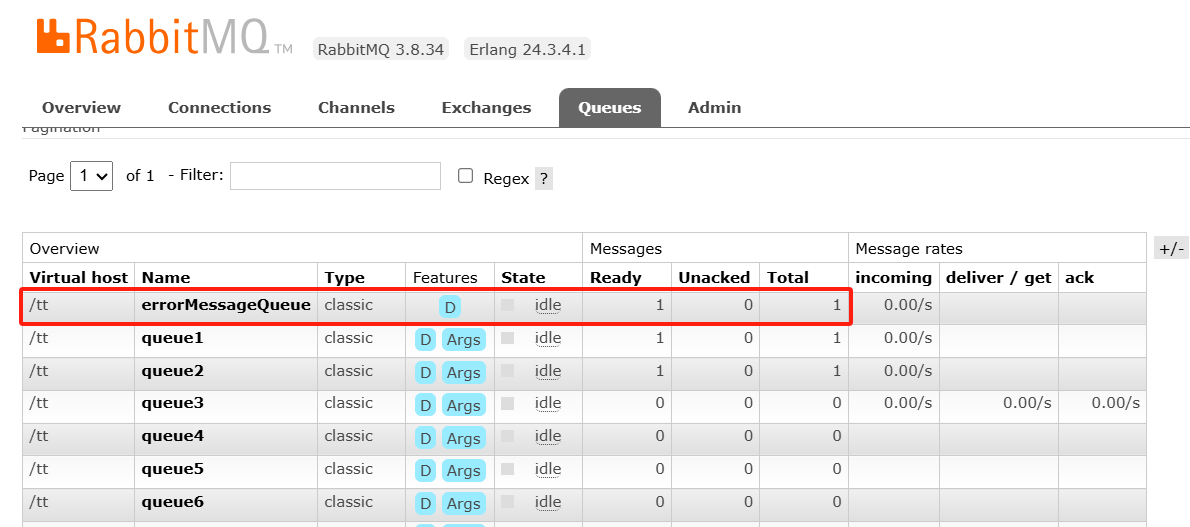
Task: Click the Args badge for queue6
Action: click(464, 503)
